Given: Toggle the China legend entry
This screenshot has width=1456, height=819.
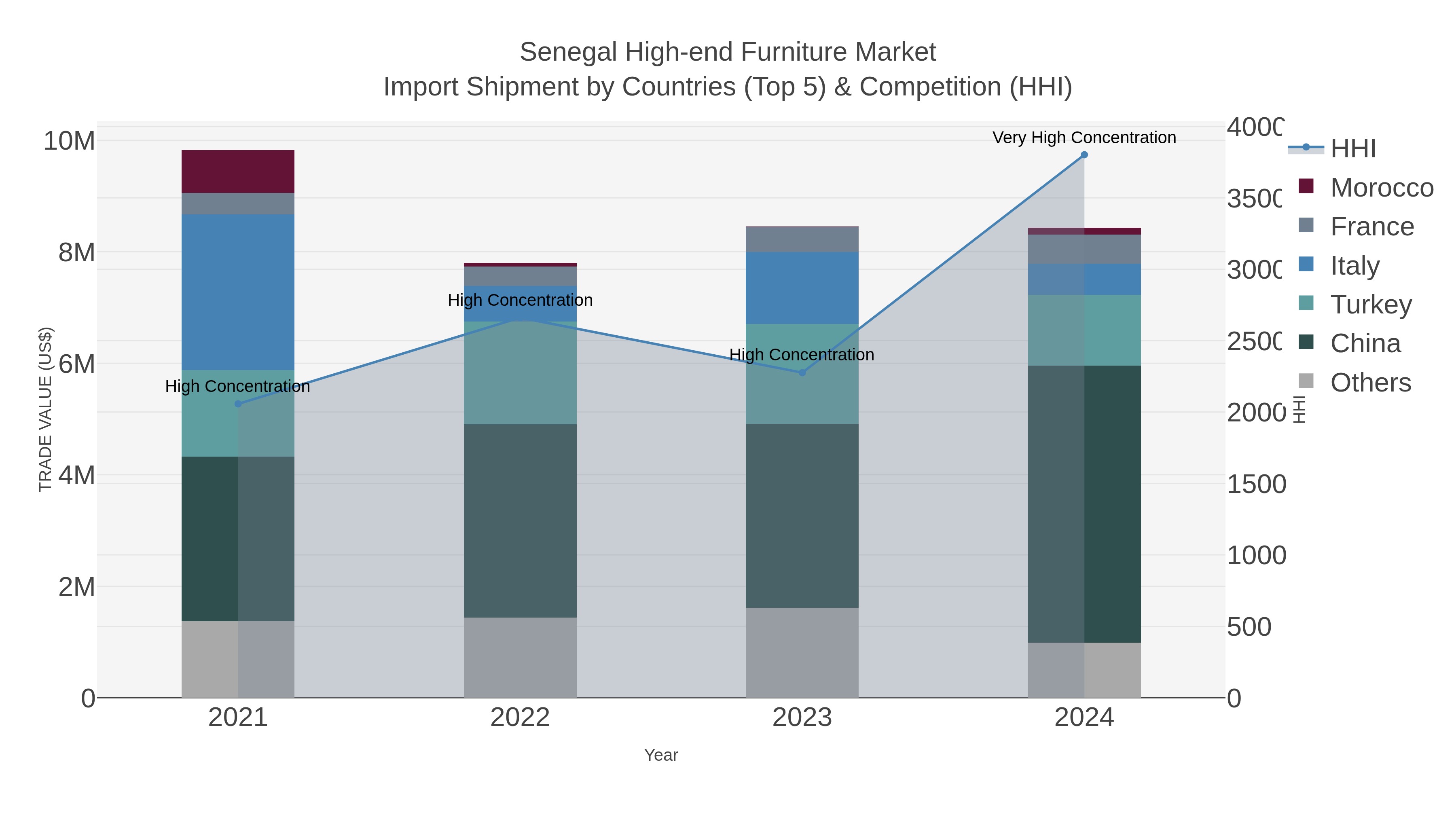Looking at the screenshot, I should pyautogui.click(x=1350, y=344).
